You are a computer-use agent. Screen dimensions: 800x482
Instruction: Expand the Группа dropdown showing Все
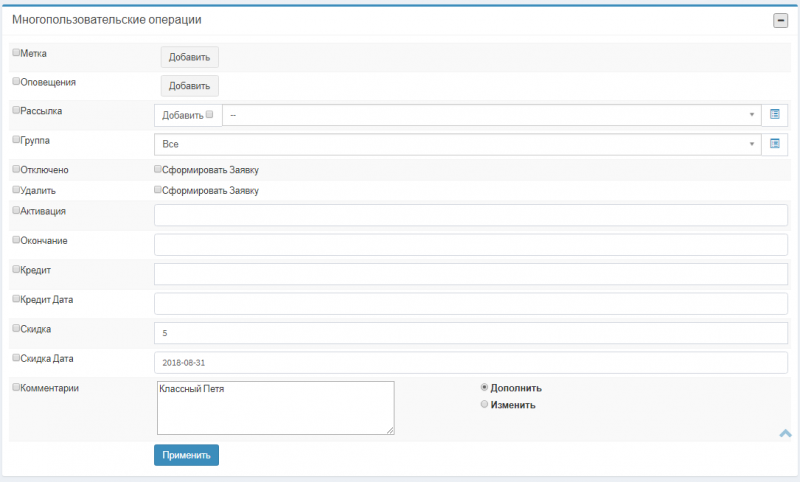click(x=458, y=144)
